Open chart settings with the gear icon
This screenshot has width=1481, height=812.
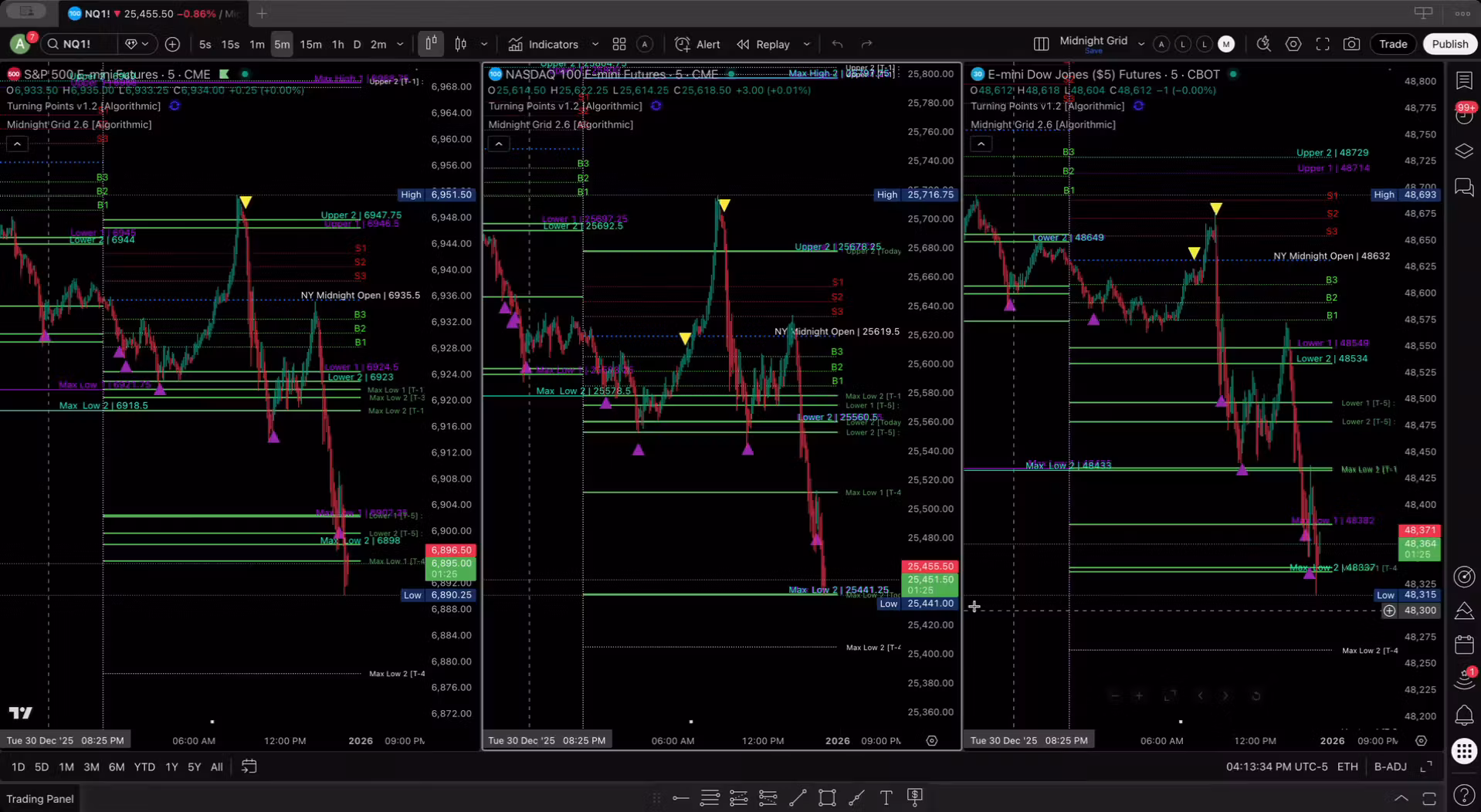coord(1293,44)
